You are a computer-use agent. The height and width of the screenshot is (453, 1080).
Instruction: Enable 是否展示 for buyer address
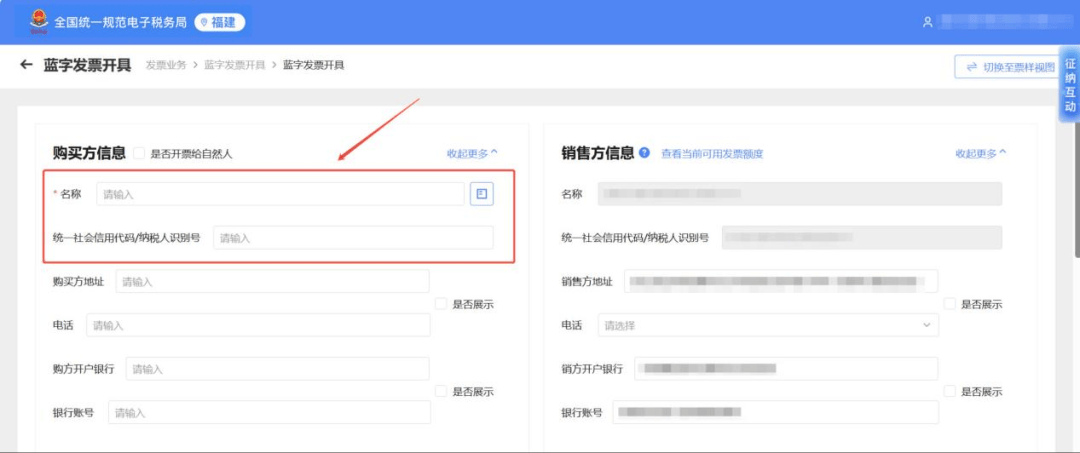pos(441,304)
